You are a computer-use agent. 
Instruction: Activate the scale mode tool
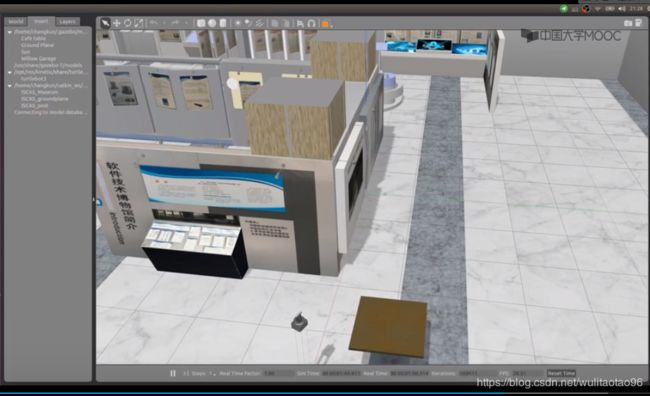click(x=138, y=23)
